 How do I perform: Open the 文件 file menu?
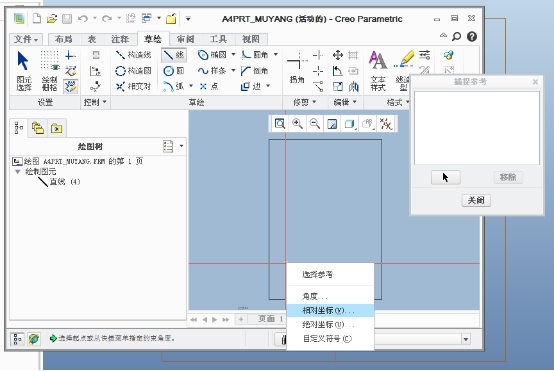pyautogui.click(x=26, y=39)
